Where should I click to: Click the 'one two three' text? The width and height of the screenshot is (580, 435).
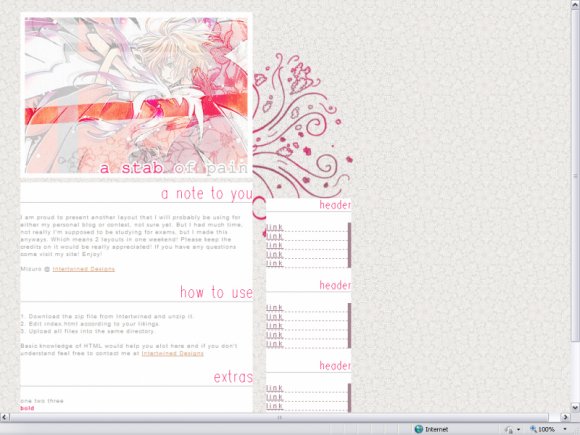click(x=42, y=401)
